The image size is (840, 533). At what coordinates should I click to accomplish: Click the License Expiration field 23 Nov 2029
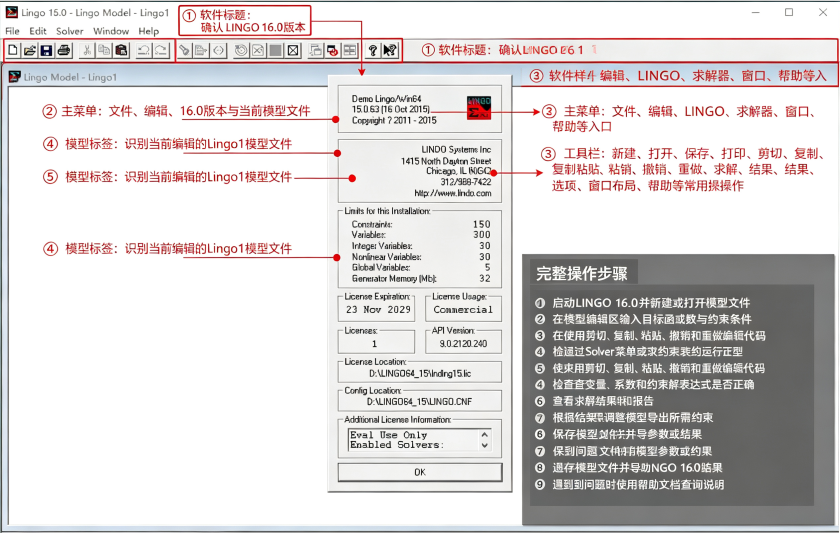click(x=377, y=310)
